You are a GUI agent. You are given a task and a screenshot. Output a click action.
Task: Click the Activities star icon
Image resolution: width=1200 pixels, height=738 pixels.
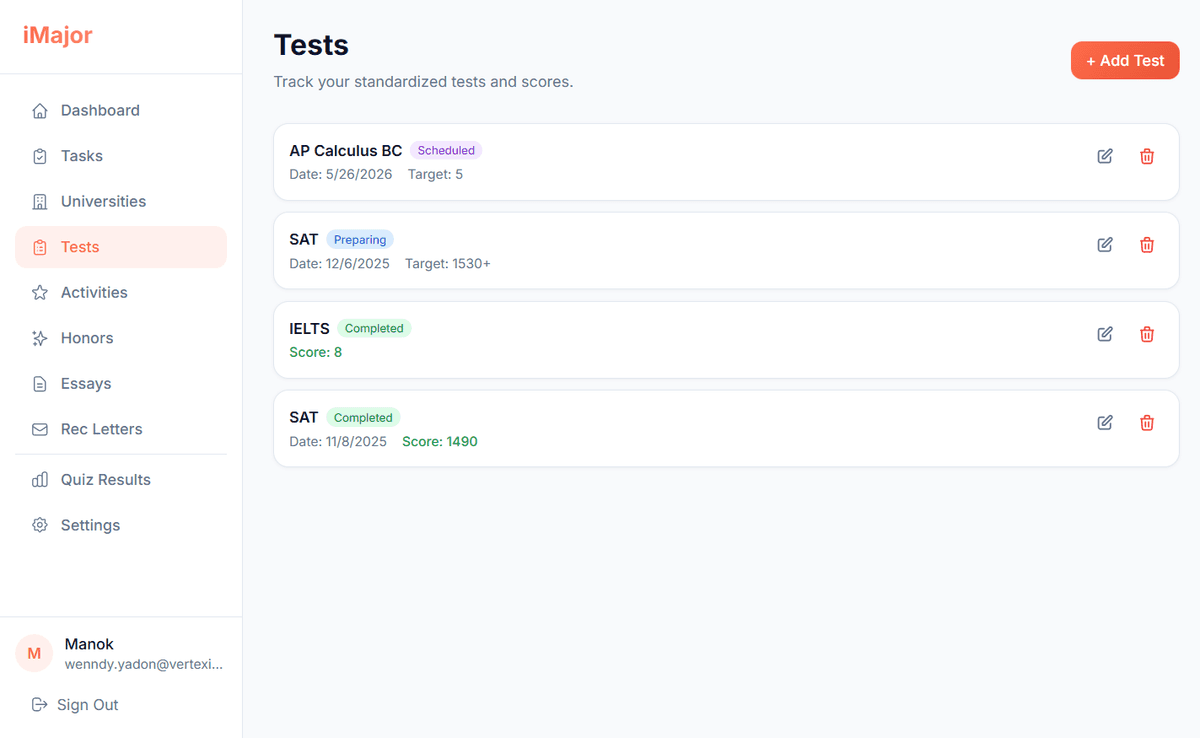[40, 292]
